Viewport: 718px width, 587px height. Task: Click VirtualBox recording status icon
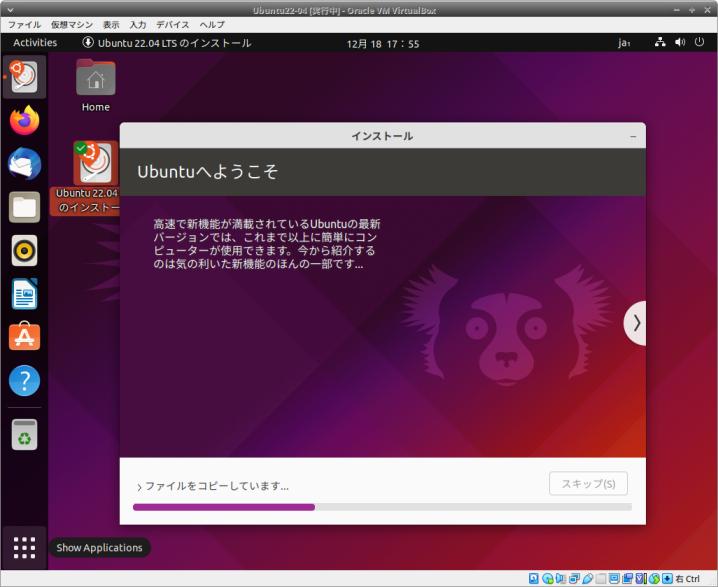(628, 578)
